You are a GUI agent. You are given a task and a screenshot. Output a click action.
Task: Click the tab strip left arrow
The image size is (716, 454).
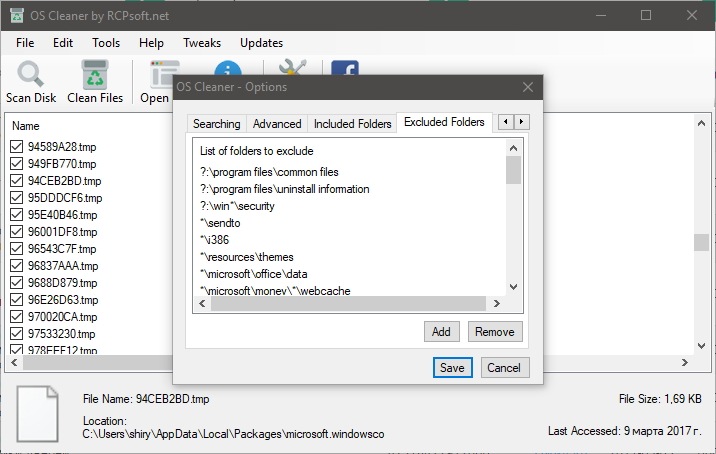505,122
